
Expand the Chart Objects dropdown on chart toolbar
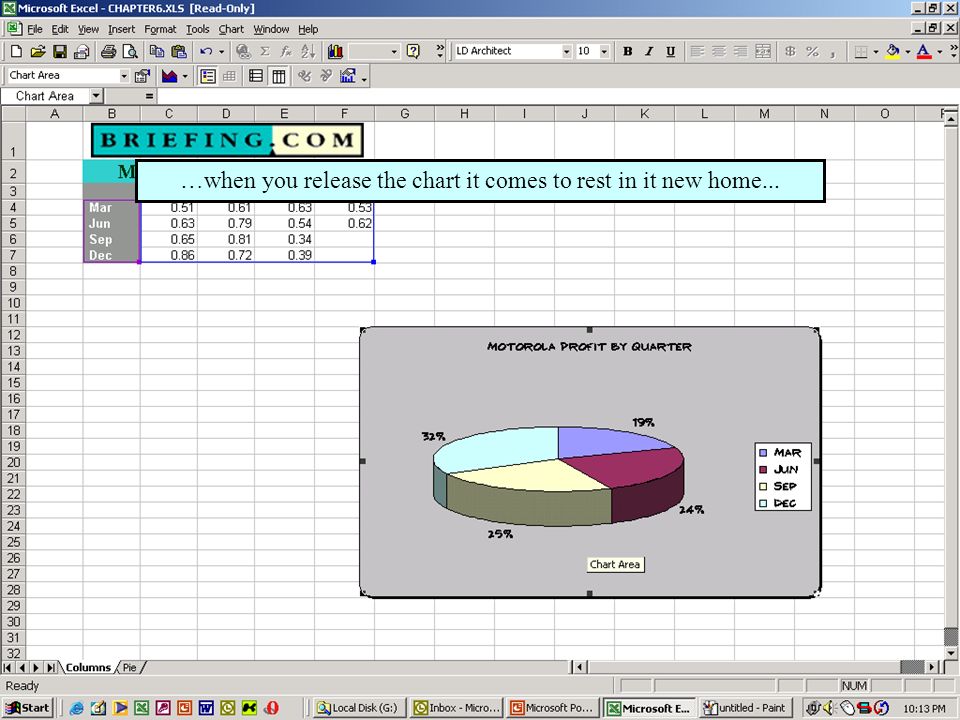[x=124, y=76]
